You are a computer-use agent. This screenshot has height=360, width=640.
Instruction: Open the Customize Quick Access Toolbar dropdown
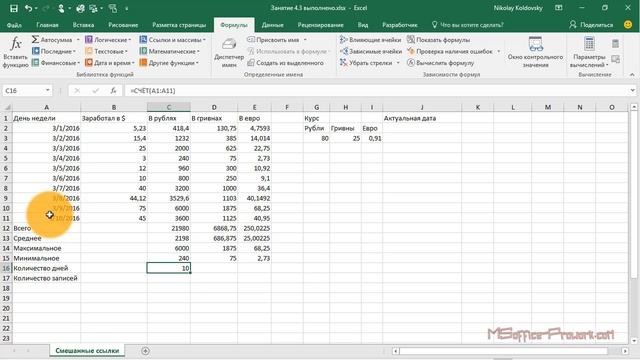pos(127,9)
